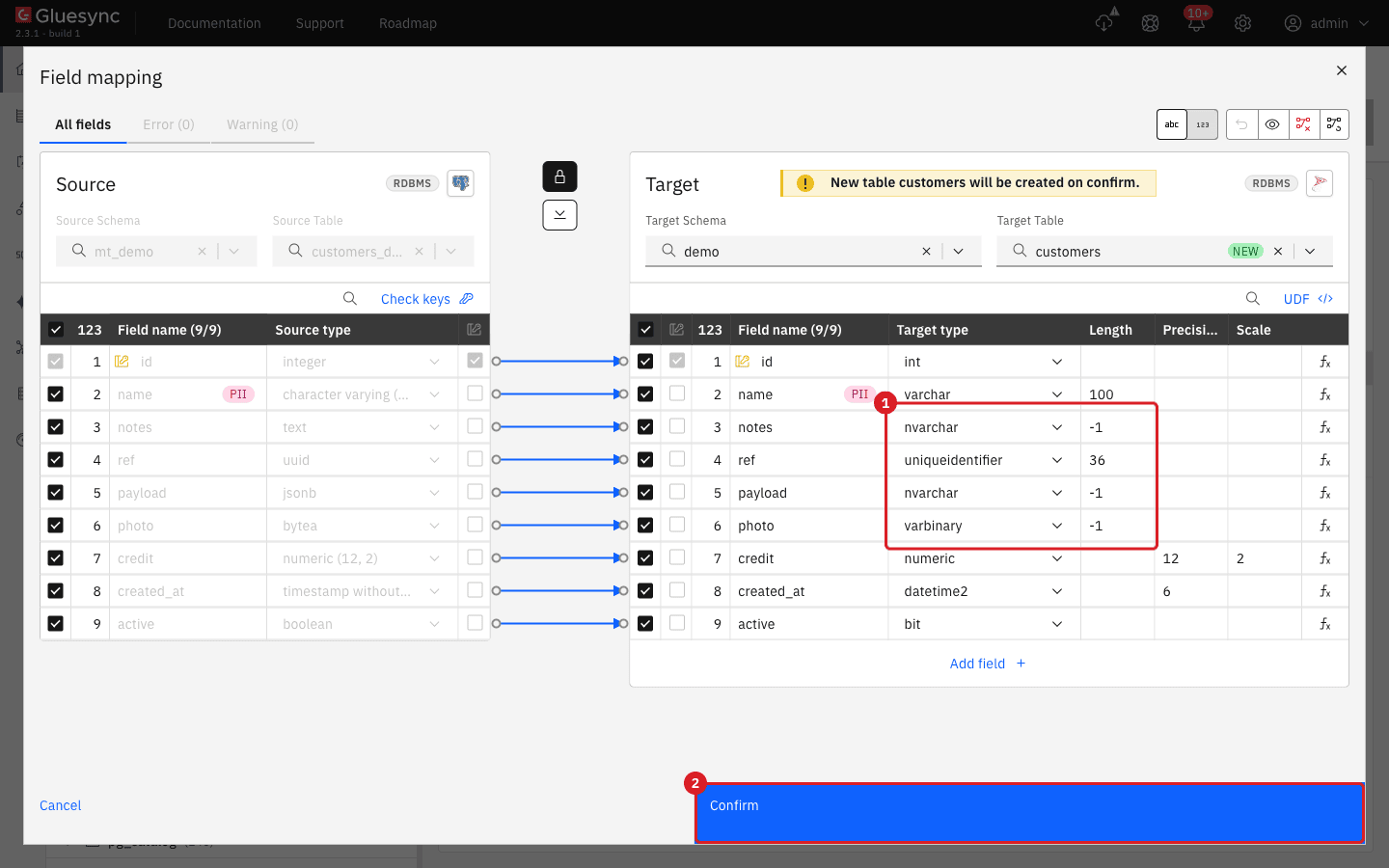The image size is (1389, 868).
Task: Click the eye preview toolbar icon
Action: tap(1273, 124)
